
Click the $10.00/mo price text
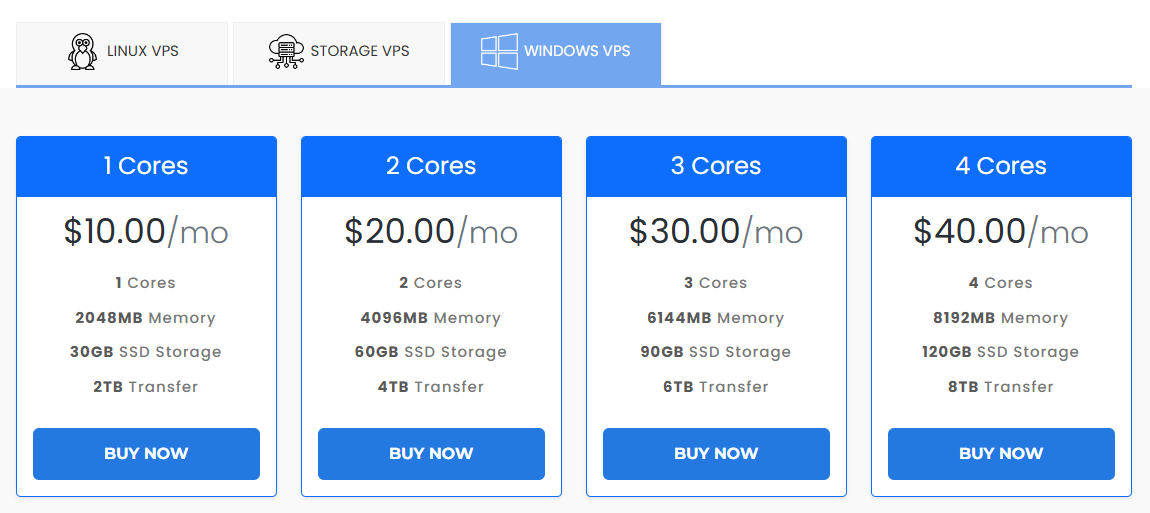146,232
